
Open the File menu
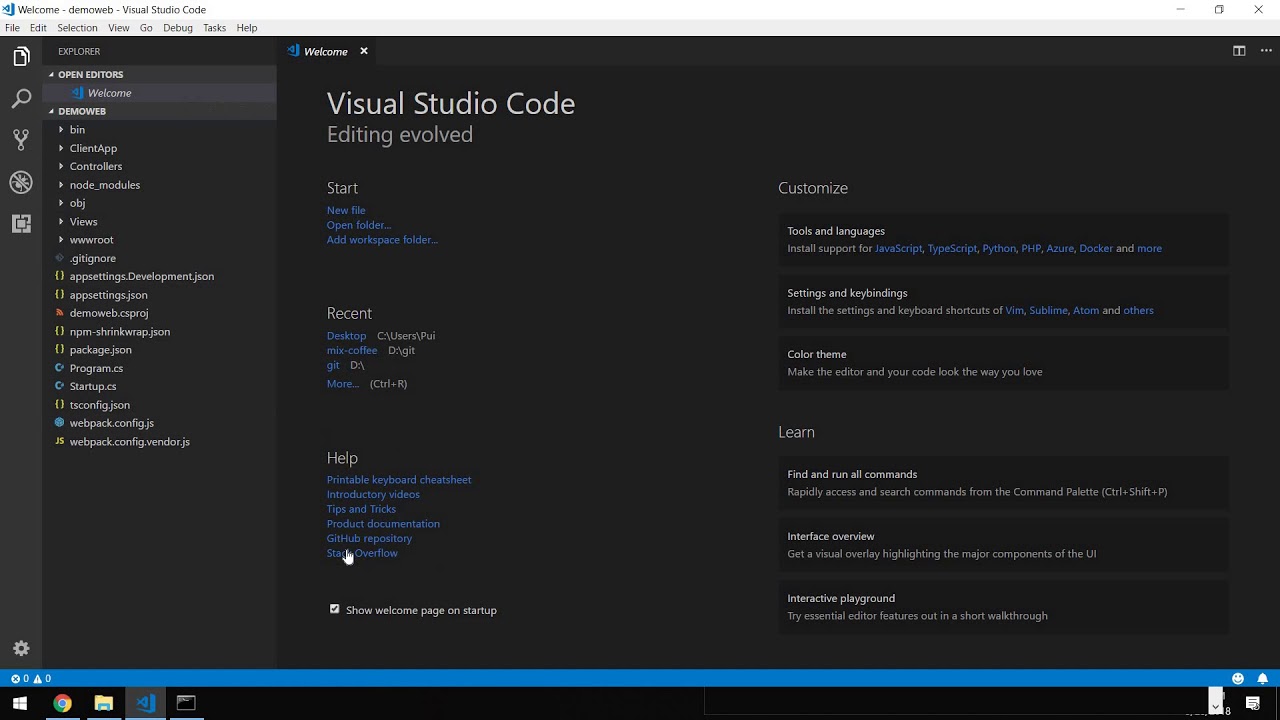[x=12, y=28]
